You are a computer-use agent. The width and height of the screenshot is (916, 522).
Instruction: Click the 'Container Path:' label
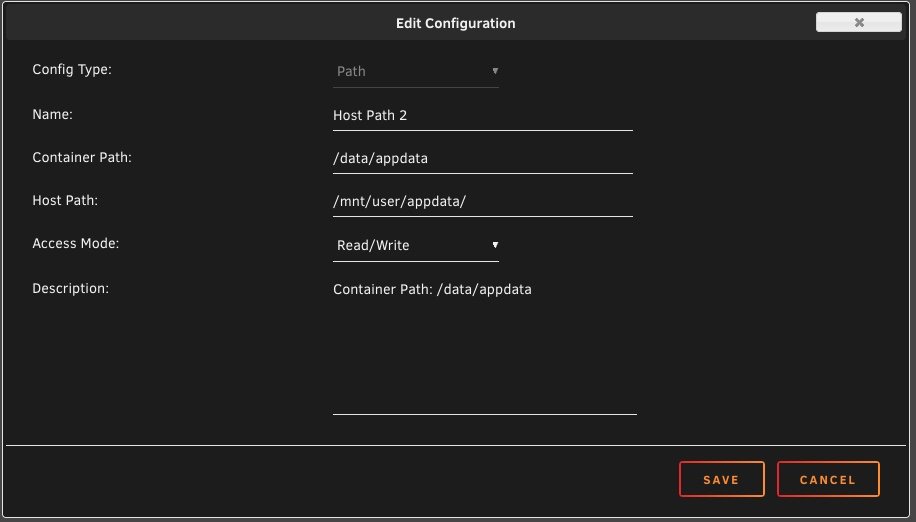point(82,158)
